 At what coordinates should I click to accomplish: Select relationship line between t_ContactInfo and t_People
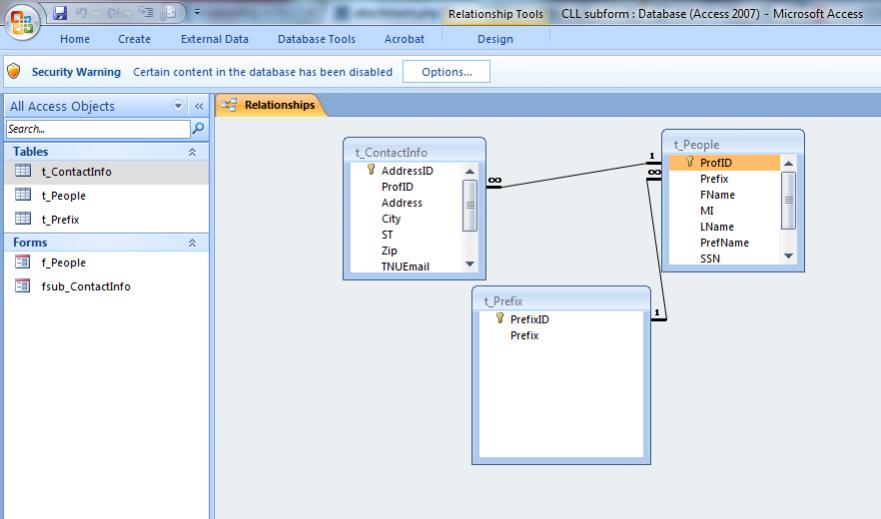pos(573,175)
